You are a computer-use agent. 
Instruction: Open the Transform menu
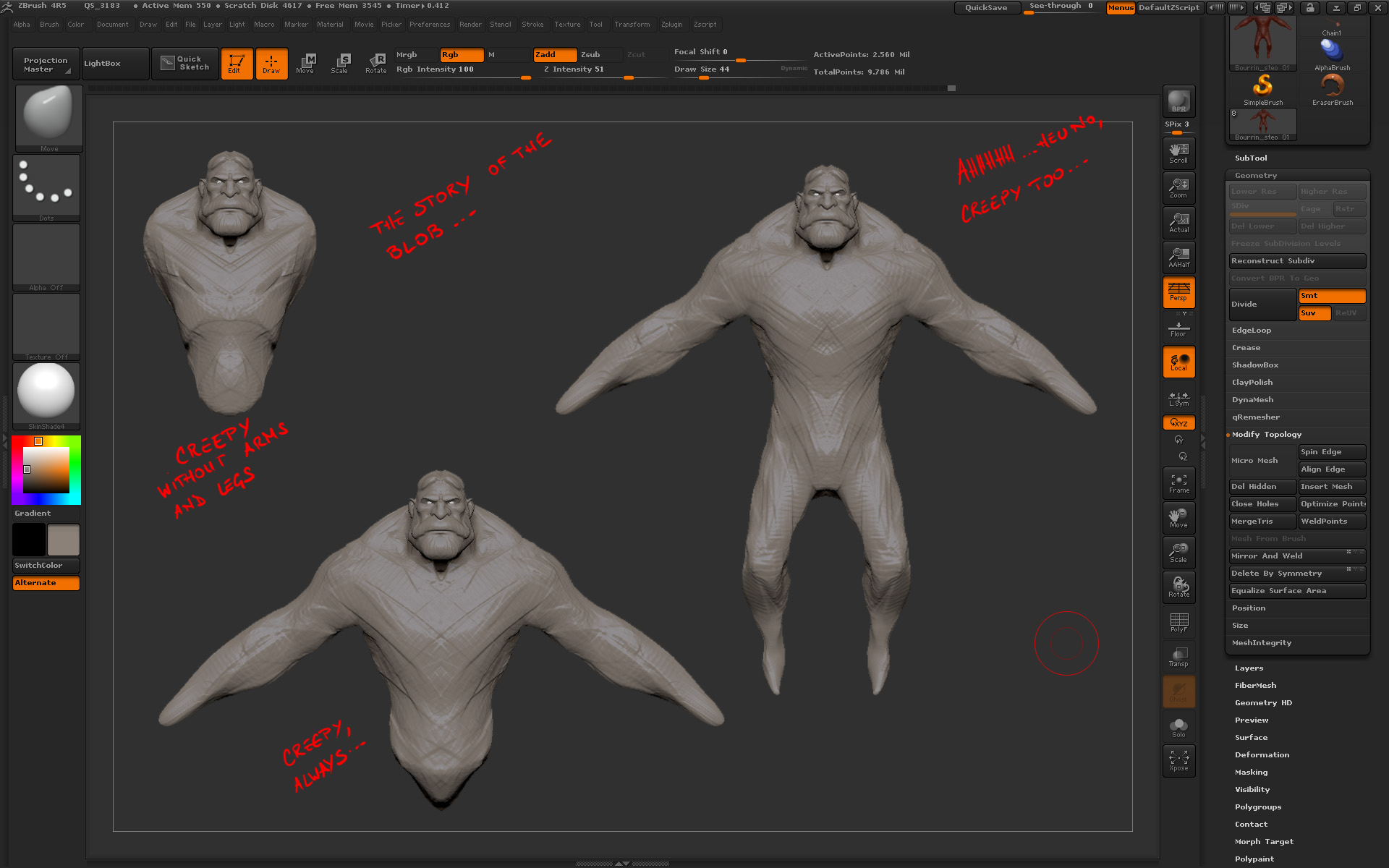[x=632, y=25]
